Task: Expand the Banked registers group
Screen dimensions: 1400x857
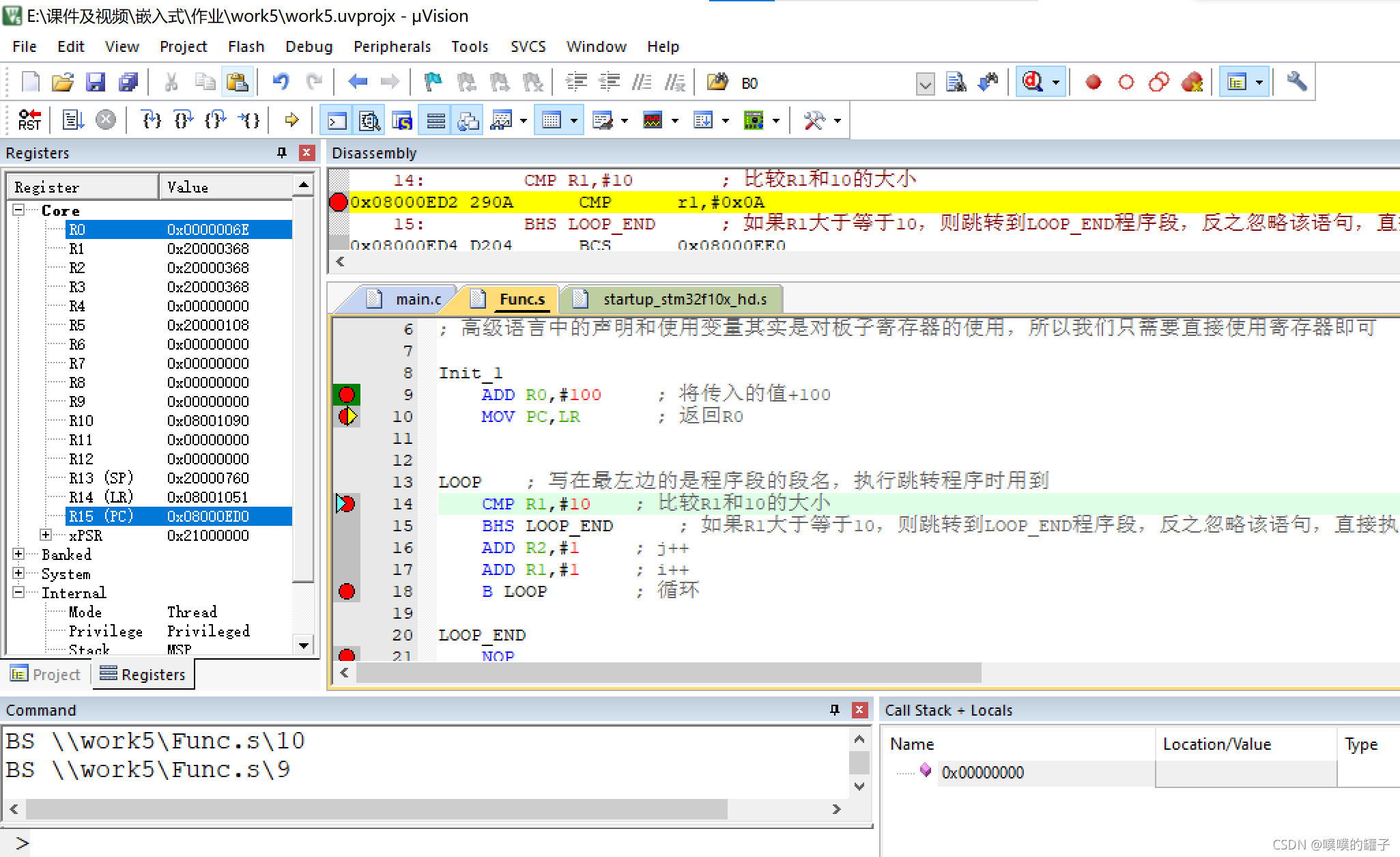Action: coord(19,554)
